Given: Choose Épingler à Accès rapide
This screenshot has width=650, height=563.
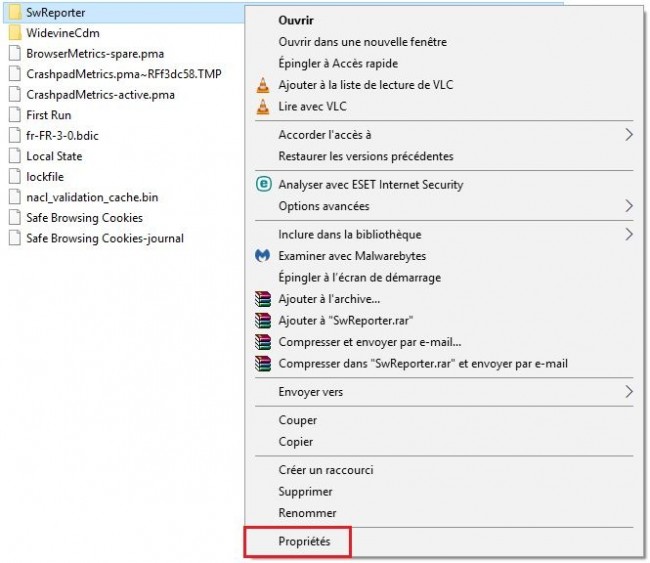Looking at the screenshot, I should [x=338, y=63].
